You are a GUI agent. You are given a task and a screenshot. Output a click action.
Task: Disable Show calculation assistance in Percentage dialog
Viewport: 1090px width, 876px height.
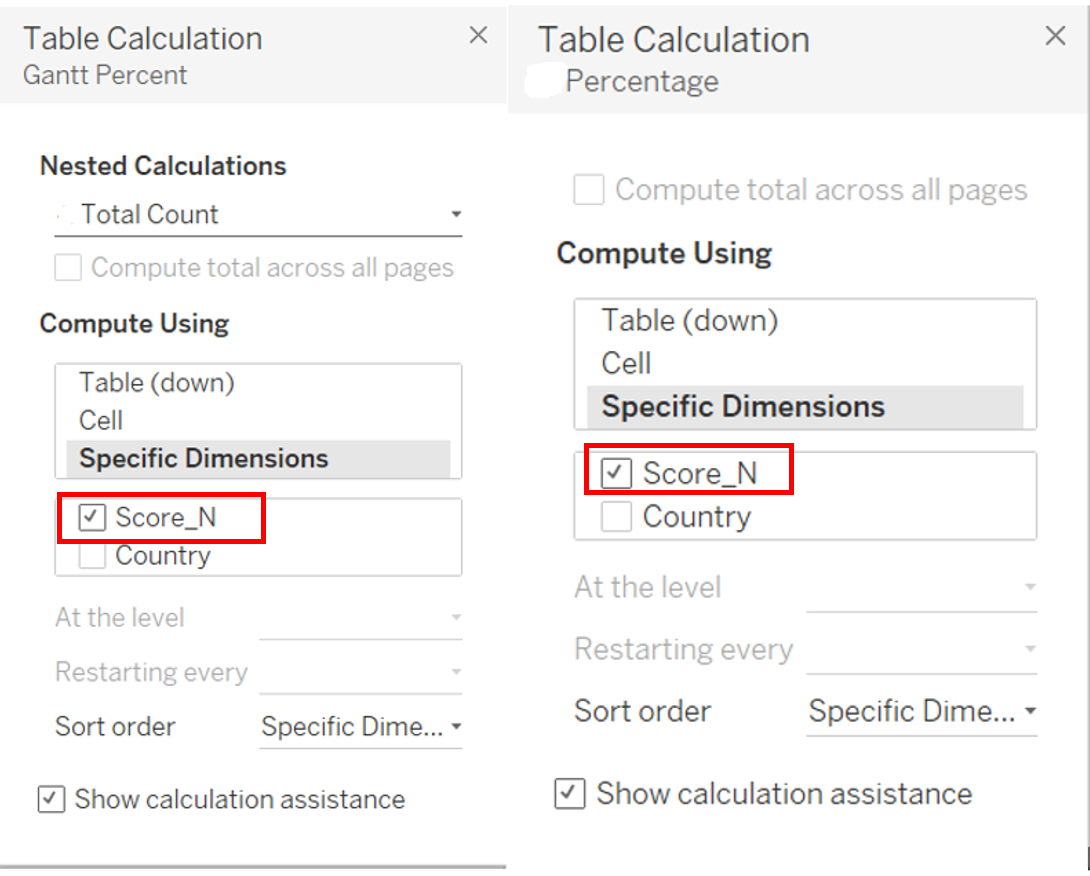[x=570, y=794]
